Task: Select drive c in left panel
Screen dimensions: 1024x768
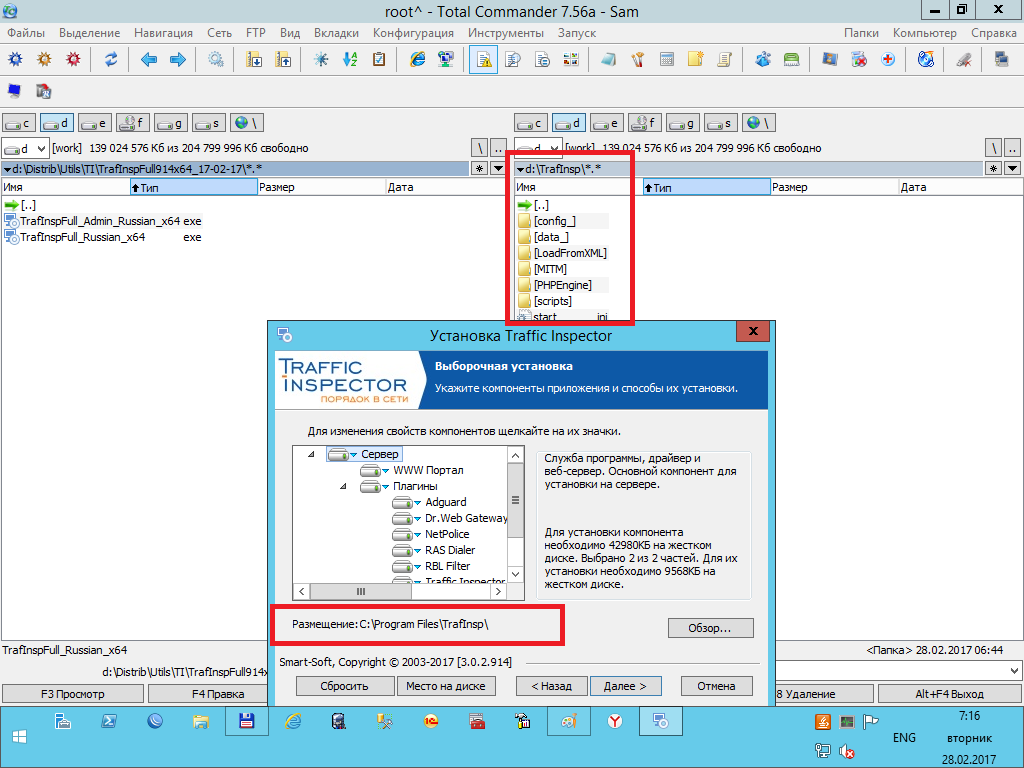Action: pos(18,123)
